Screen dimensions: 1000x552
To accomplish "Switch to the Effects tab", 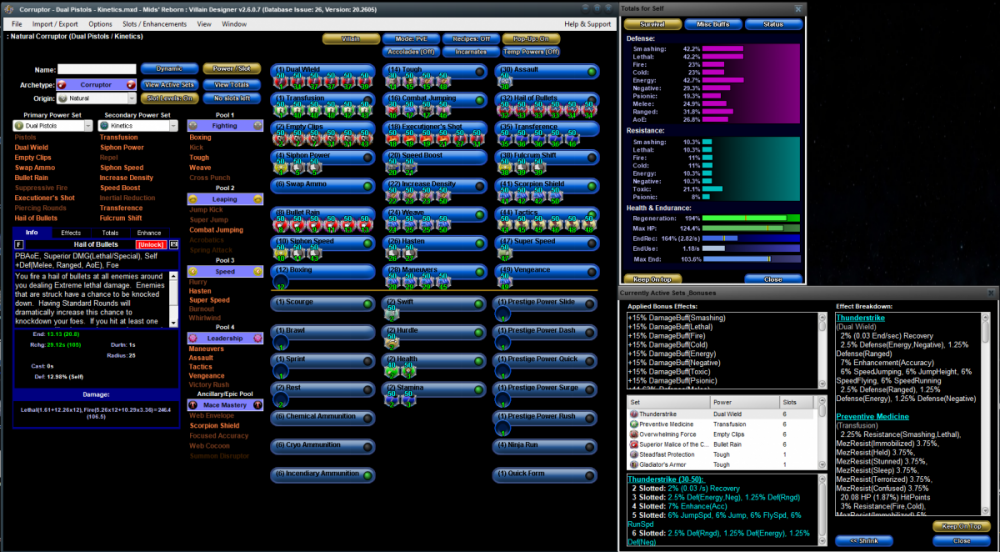I will click(71, 232).
